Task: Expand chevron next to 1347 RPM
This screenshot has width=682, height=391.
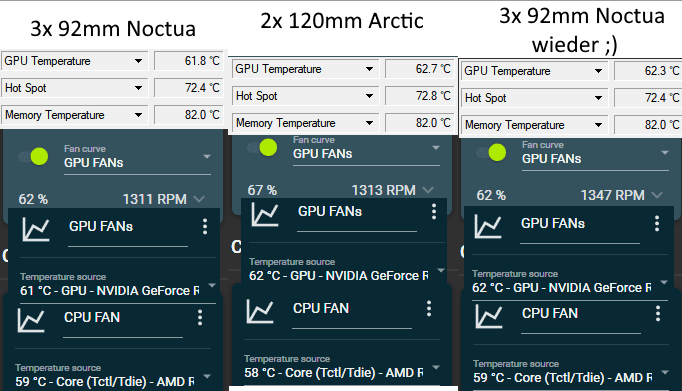Action: [657, 195]
